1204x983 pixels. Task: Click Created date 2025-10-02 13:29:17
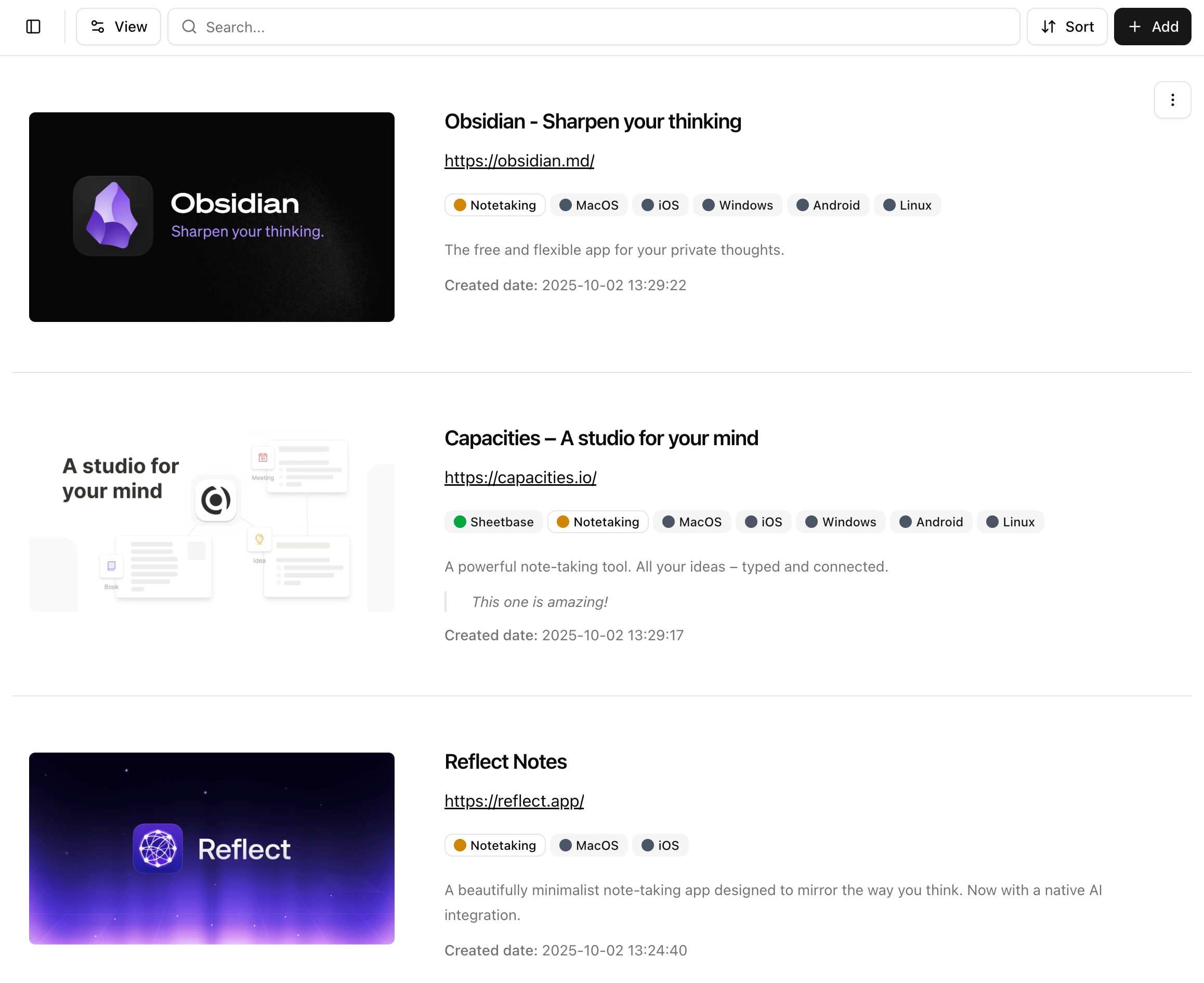[x=564, y=635]
